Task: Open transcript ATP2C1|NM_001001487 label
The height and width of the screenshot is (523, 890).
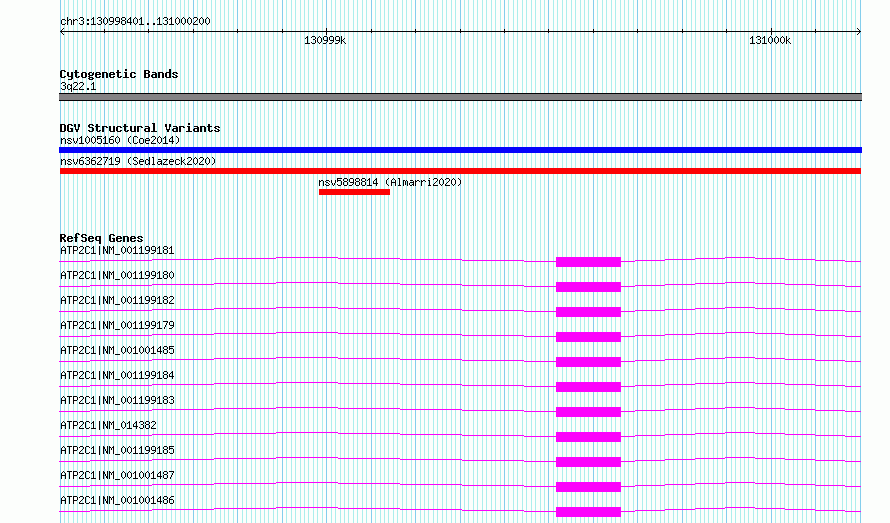Action: tap(117, 475)
